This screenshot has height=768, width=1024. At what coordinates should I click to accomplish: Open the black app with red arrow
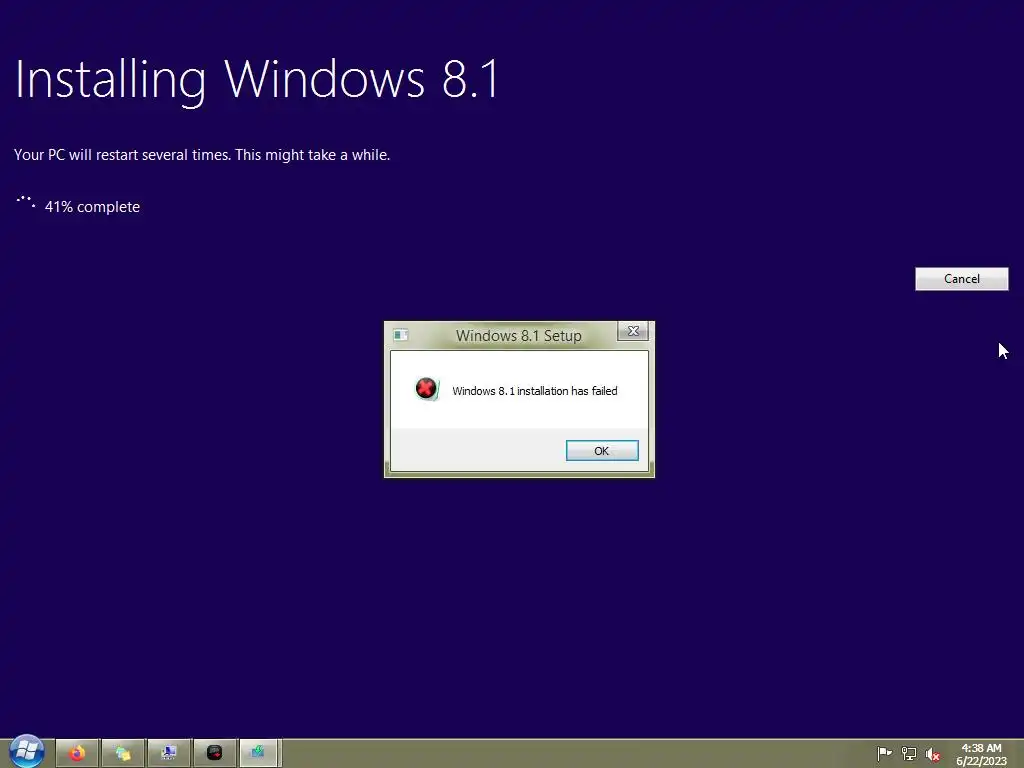214,753
